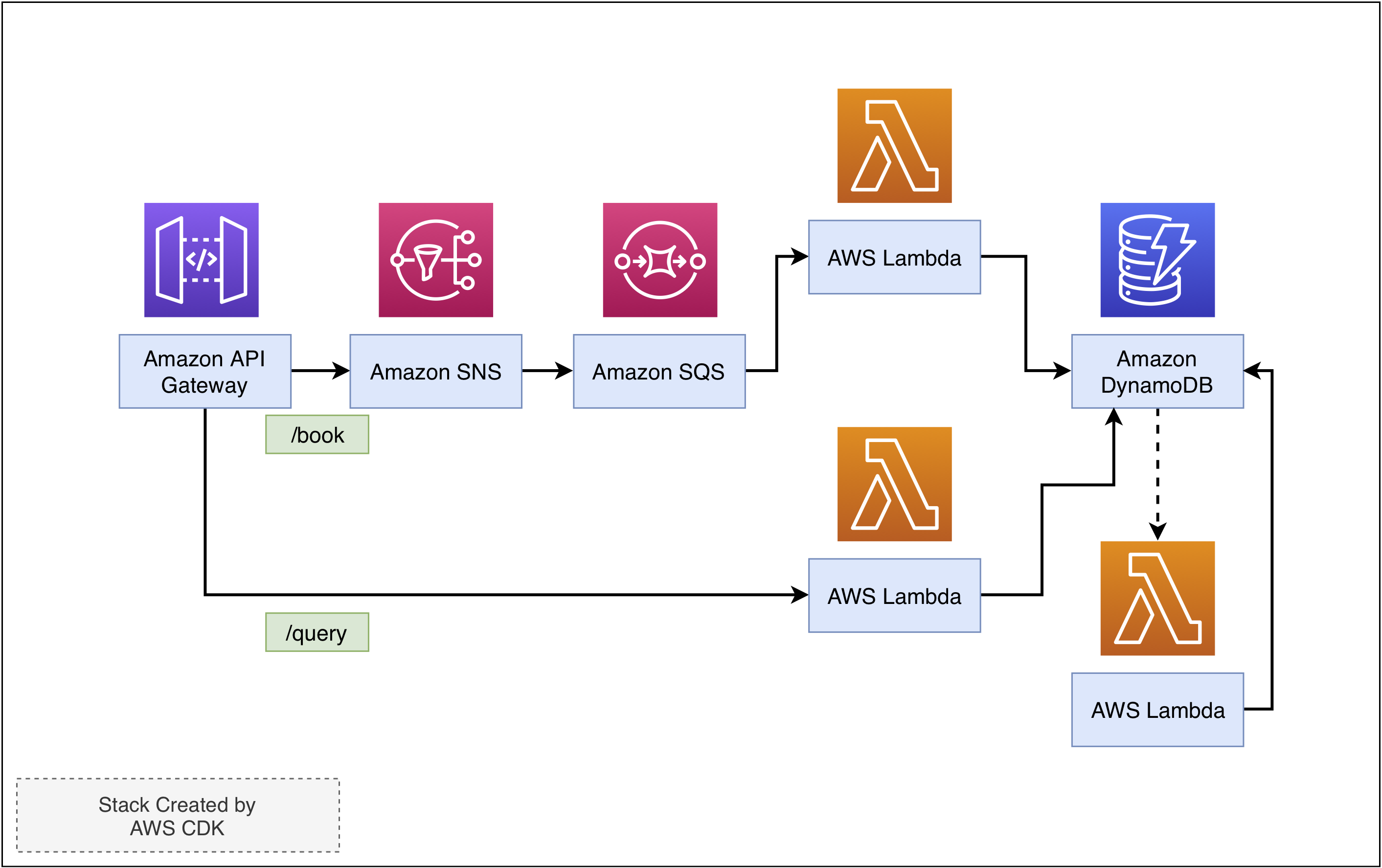Click the Amazon SNS label box

point(435,371)
